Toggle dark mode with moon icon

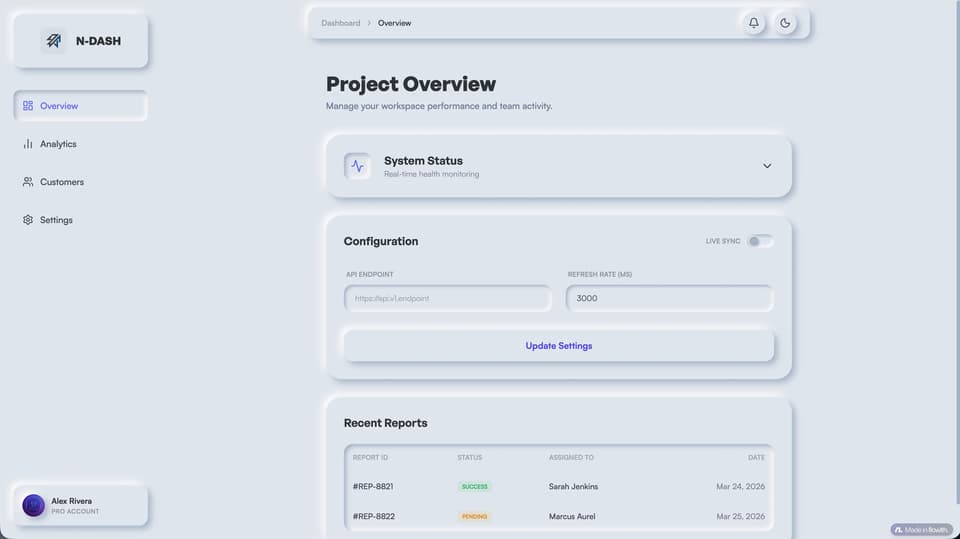(785, 23)
